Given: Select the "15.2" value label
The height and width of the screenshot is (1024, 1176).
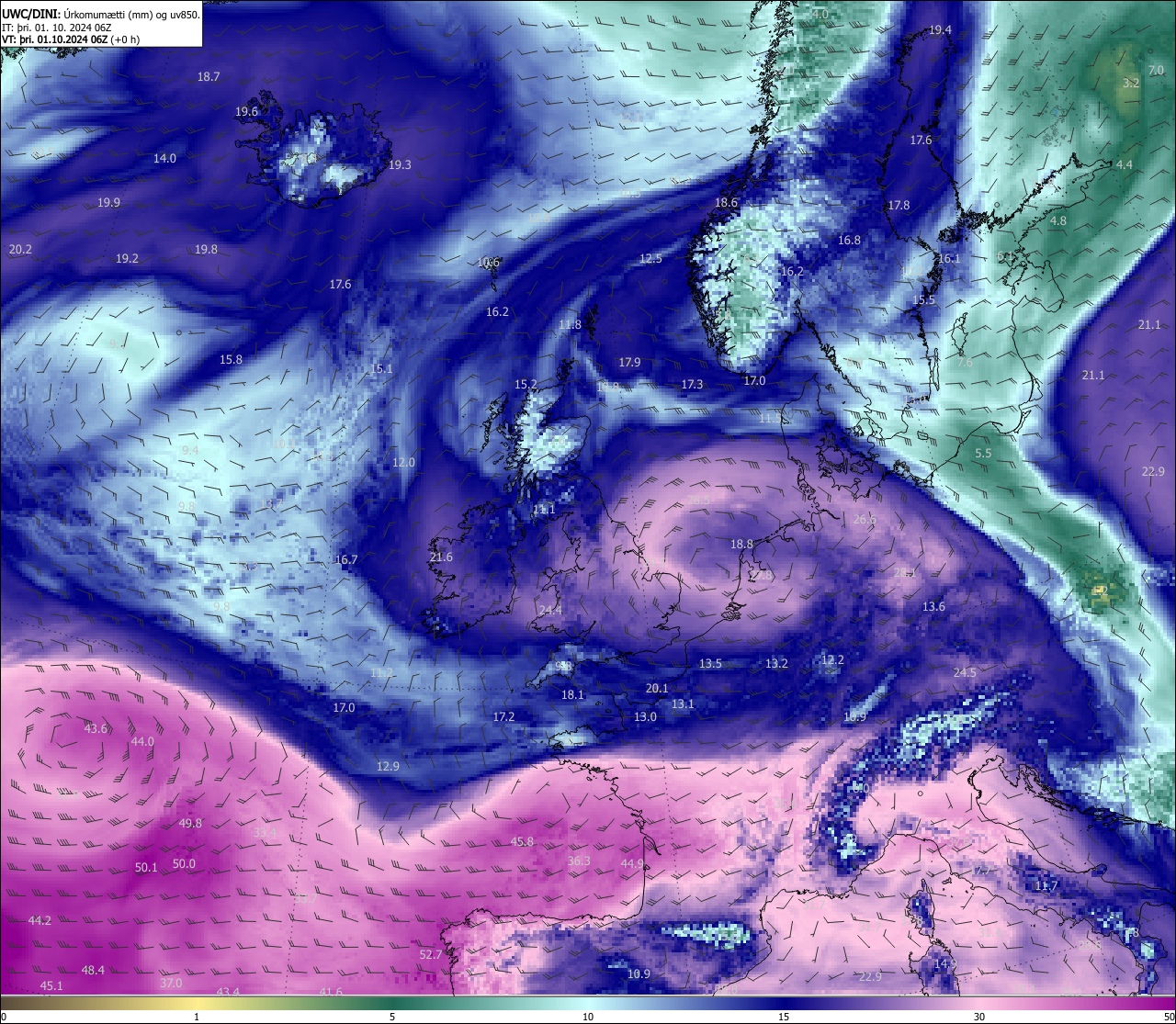Looking at the screenshot, I should pos(526,385).
